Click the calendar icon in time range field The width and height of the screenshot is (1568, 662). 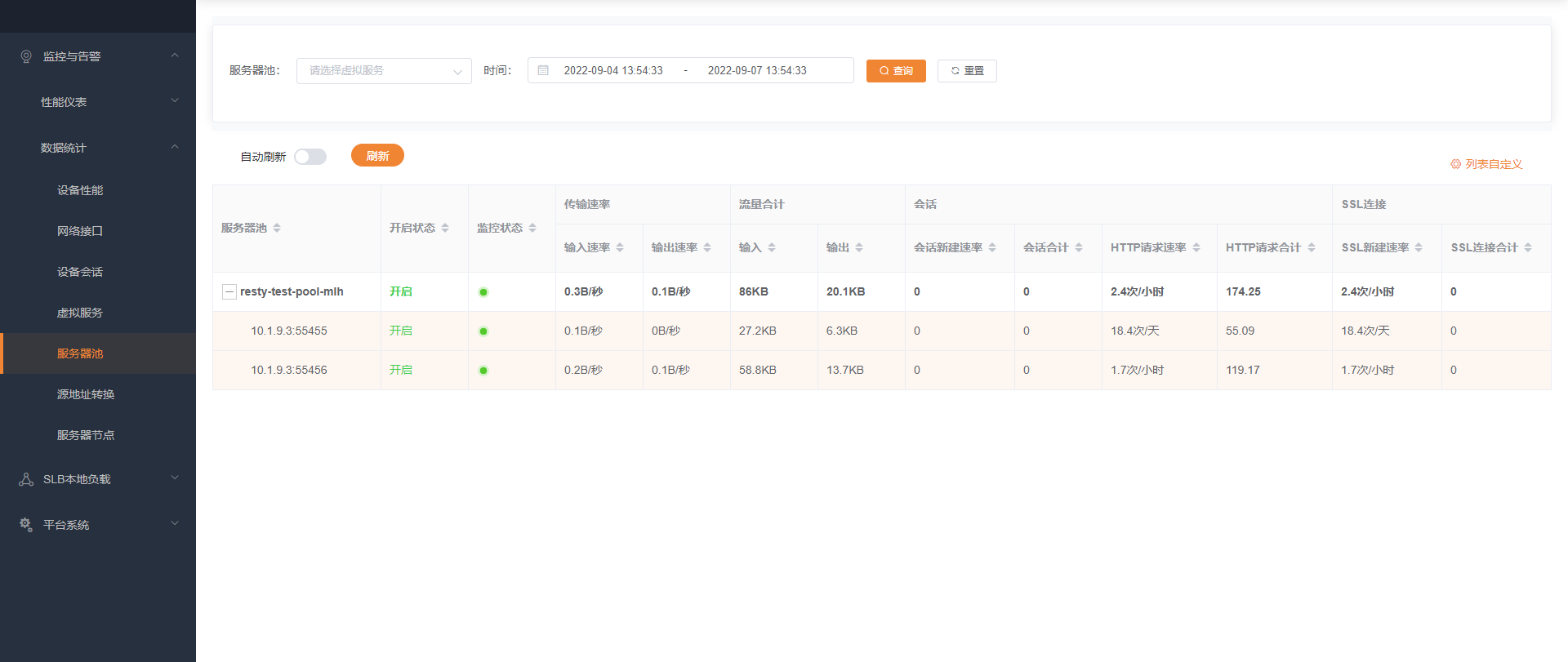[543, 70]
